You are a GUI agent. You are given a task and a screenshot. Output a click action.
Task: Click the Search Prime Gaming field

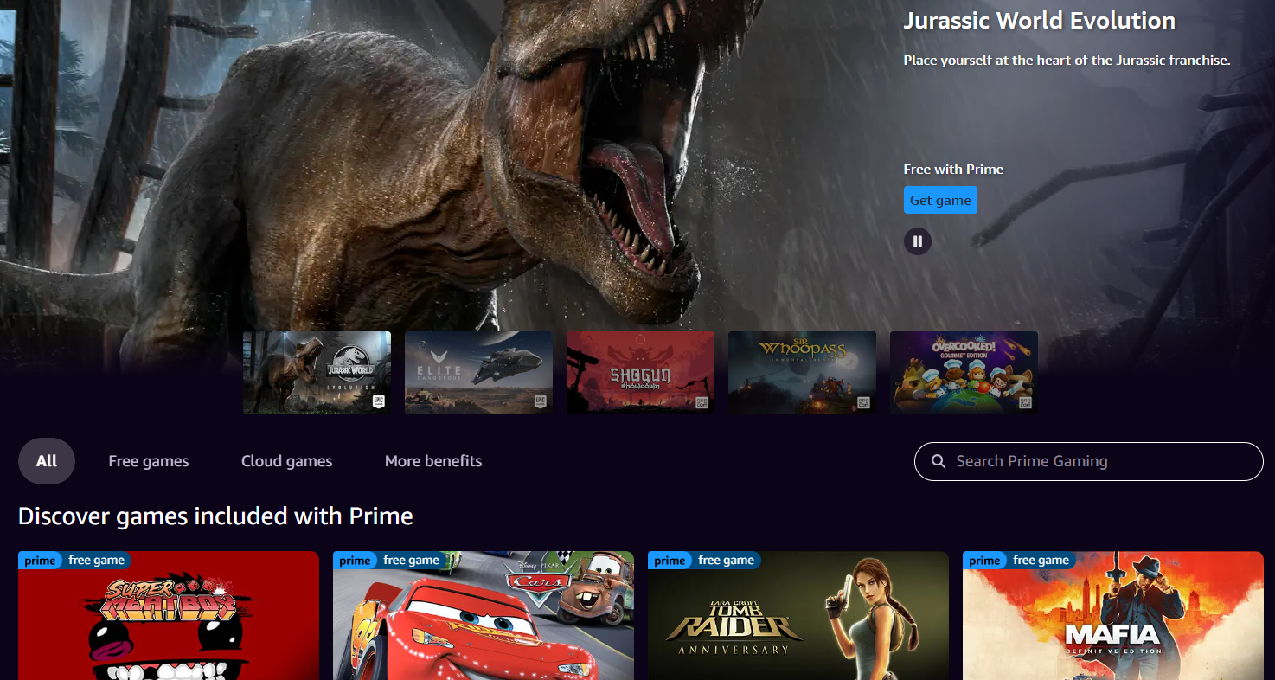(x=1089, y=461)
